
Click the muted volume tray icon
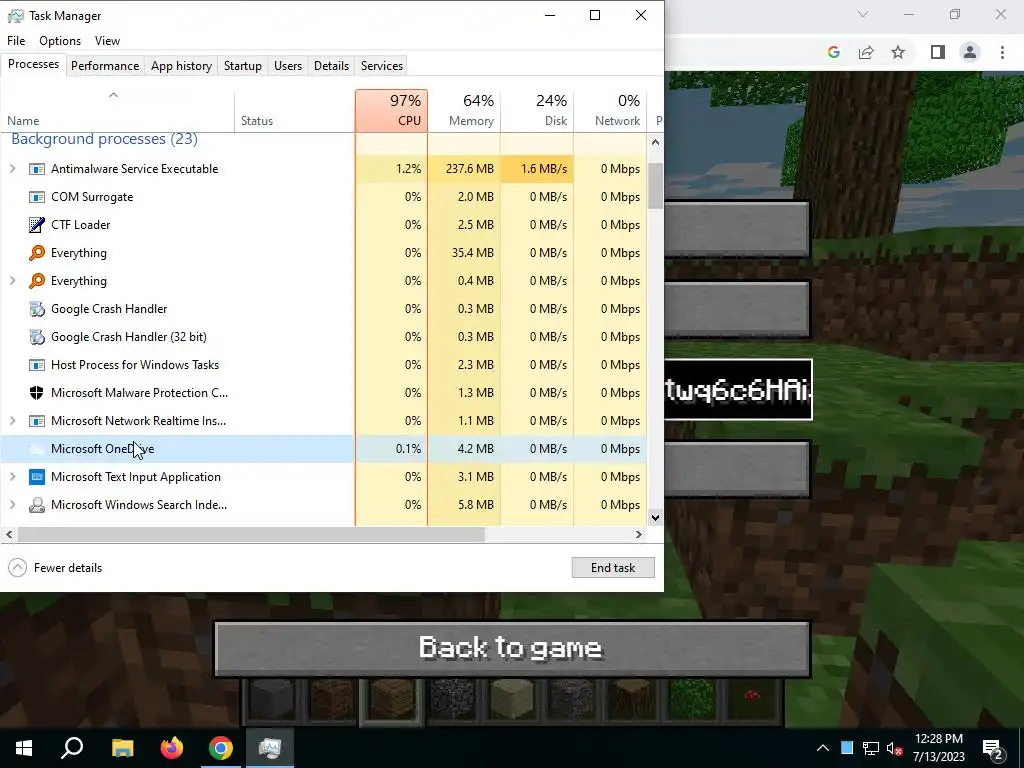tap(895, 748)
